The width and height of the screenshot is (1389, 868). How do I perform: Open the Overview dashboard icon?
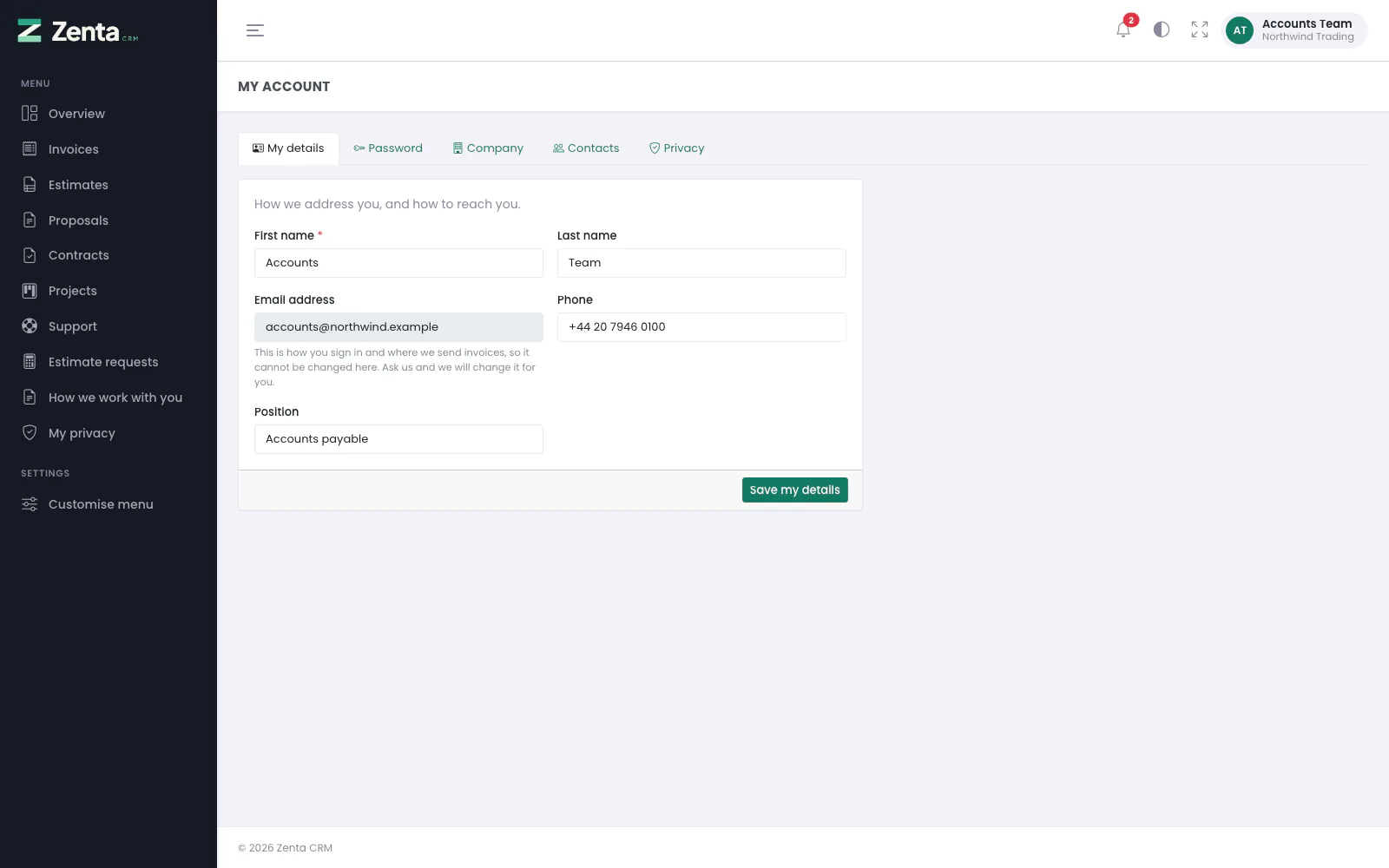pos(30,113)
